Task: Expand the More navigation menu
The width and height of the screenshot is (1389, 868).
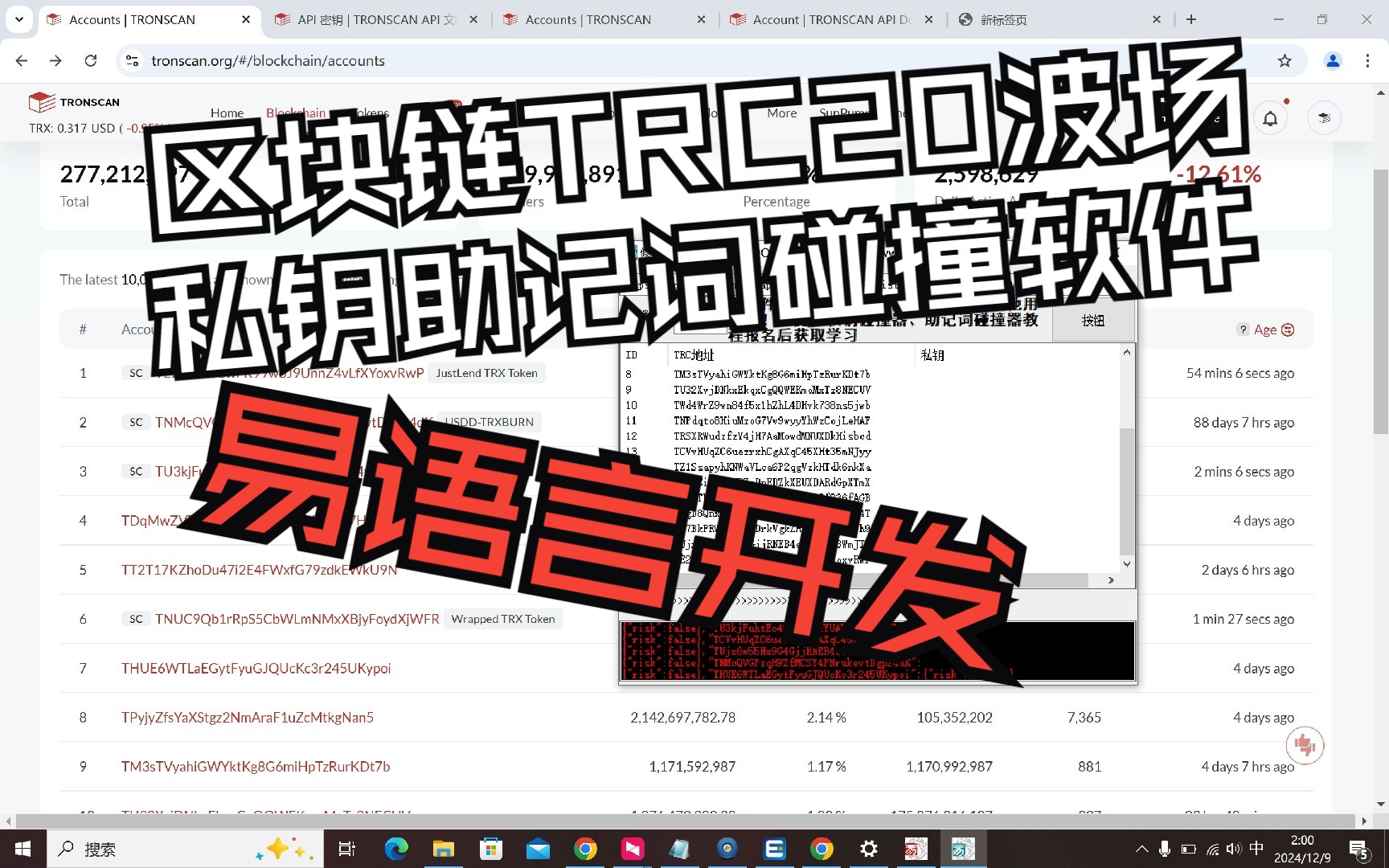Action: [x=781, y=113]
